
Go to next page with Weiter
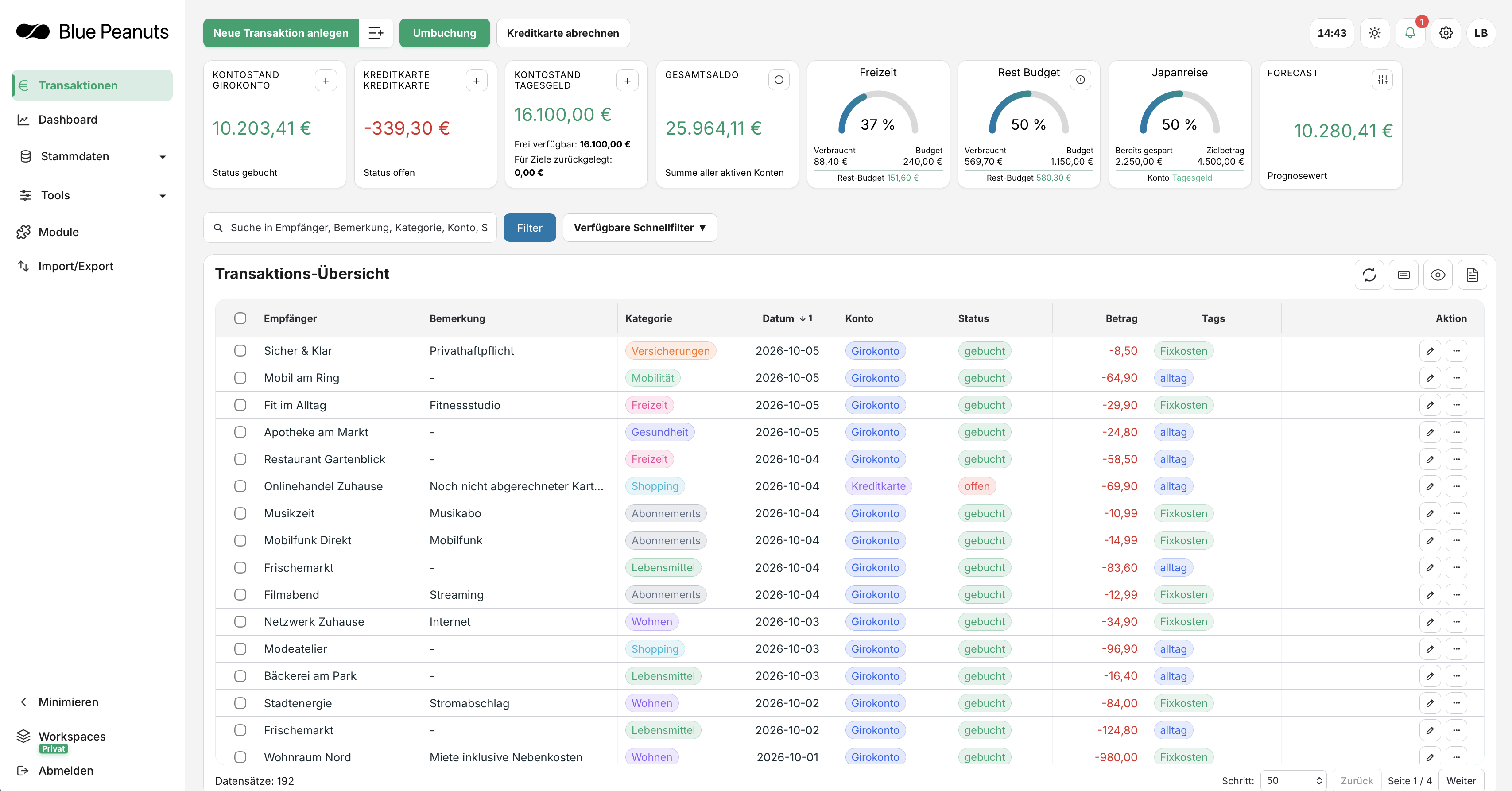point(1461,780)
